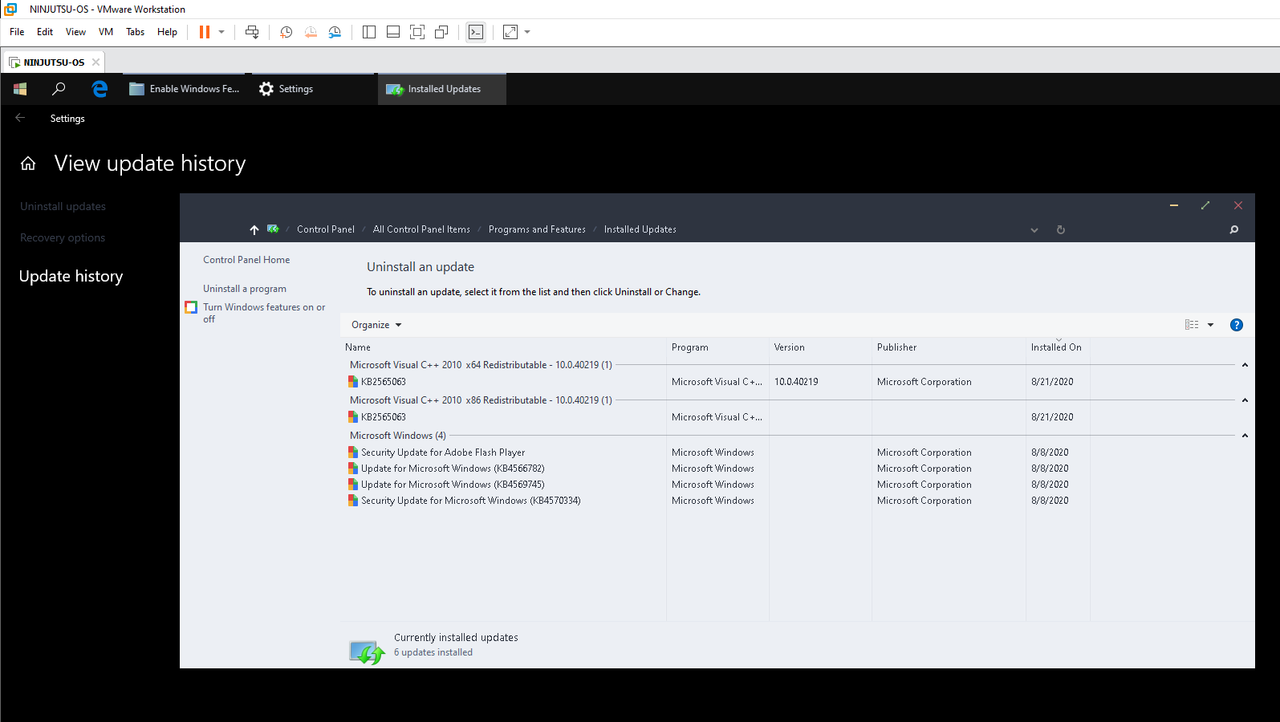Toggle the thumbnail bar icon

pos(393,32)
